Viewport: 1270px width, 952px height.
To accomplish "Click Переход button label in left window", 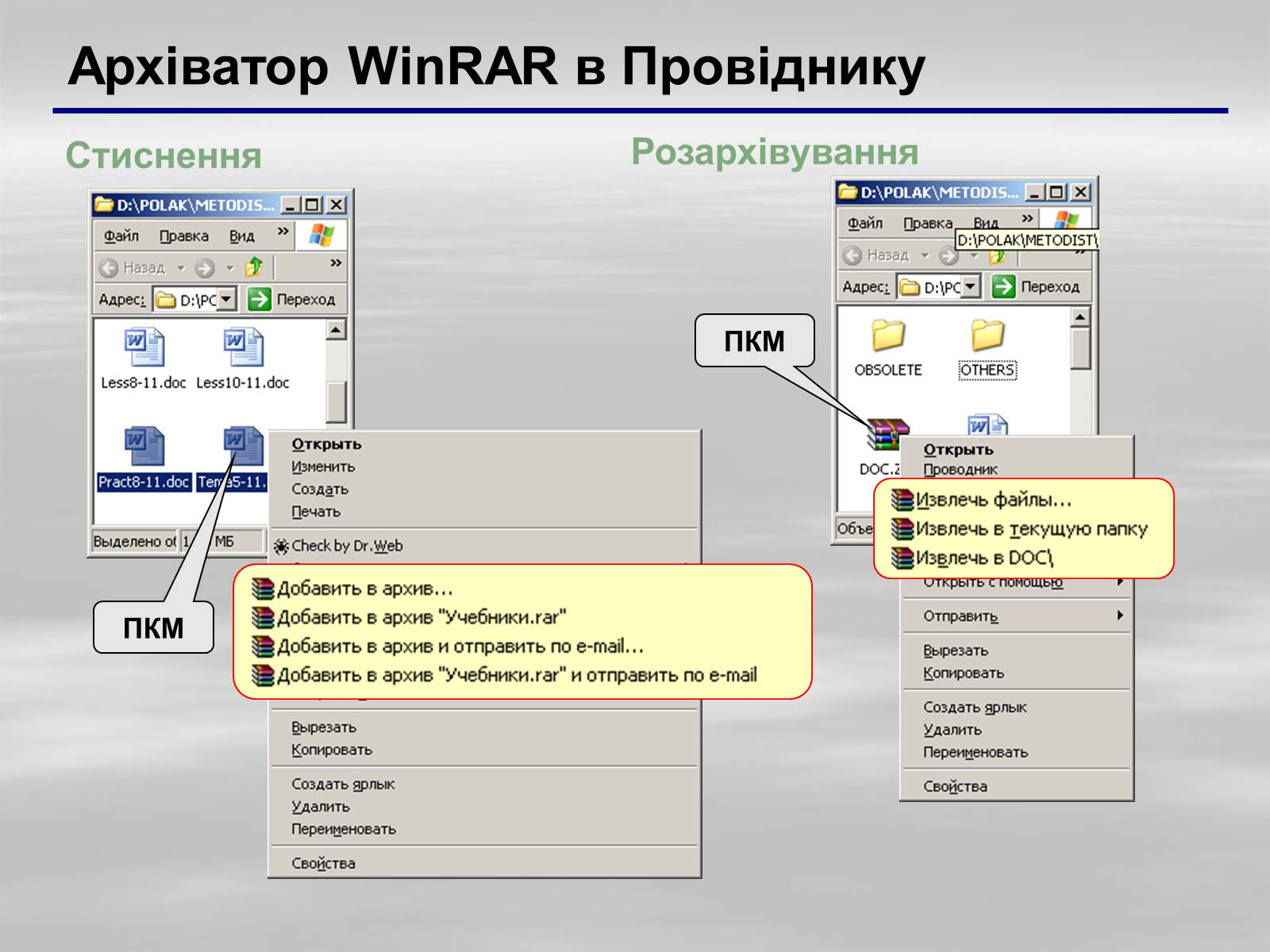I will point(306,300).
